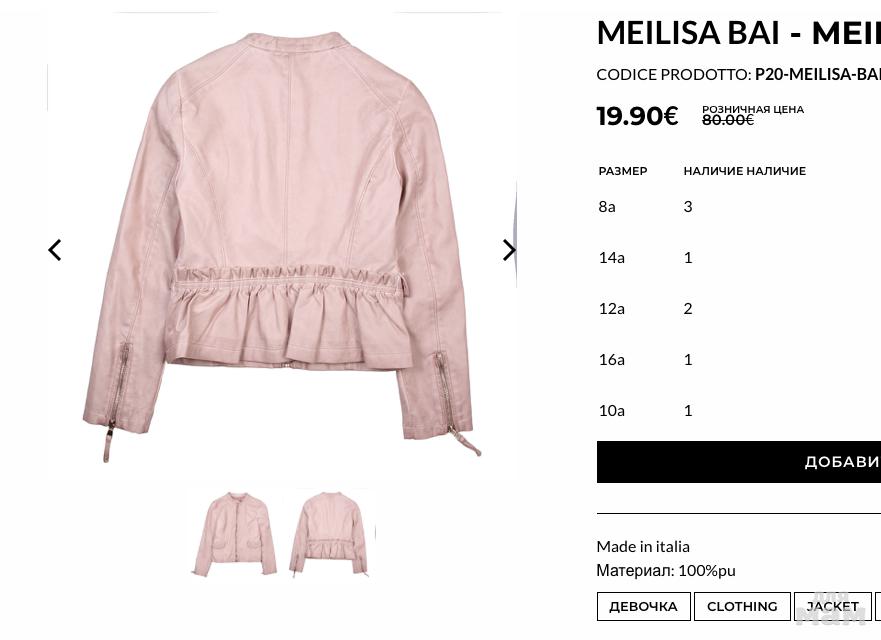
Task: Select size 14a row
Action: click(739, 258)
